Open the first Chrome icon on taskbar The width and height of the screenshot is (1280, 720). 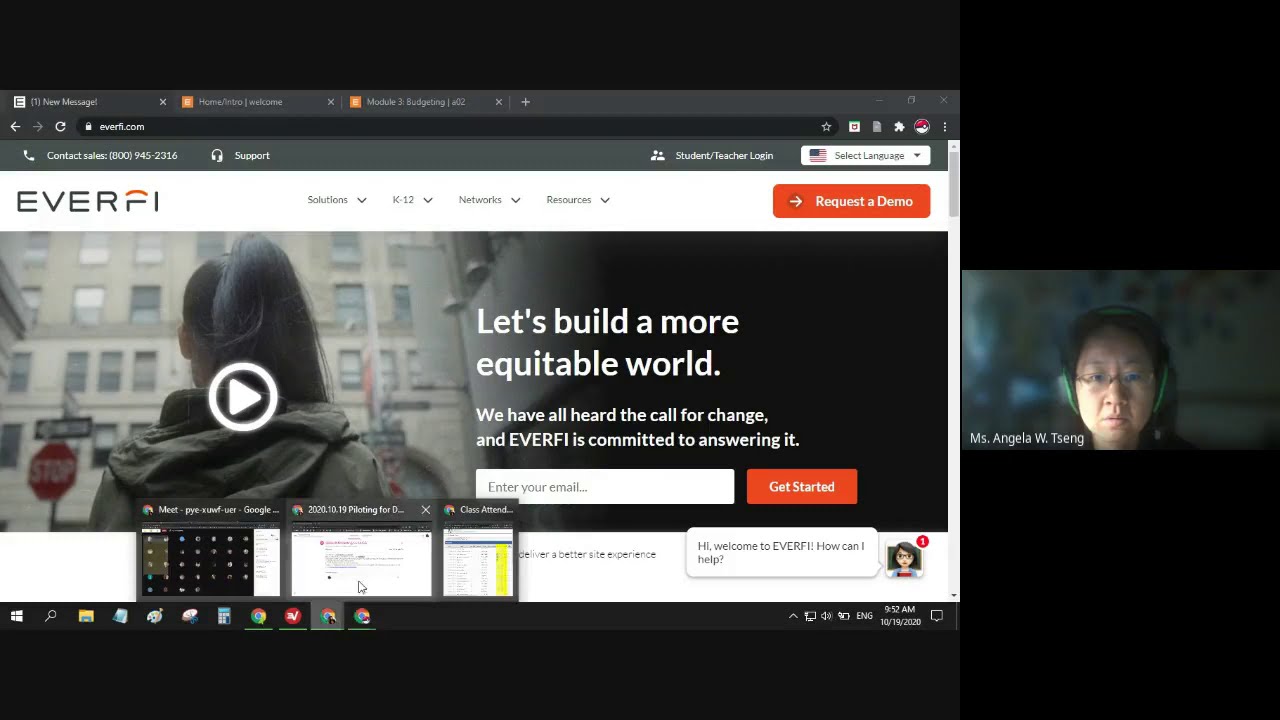point(259,616)
